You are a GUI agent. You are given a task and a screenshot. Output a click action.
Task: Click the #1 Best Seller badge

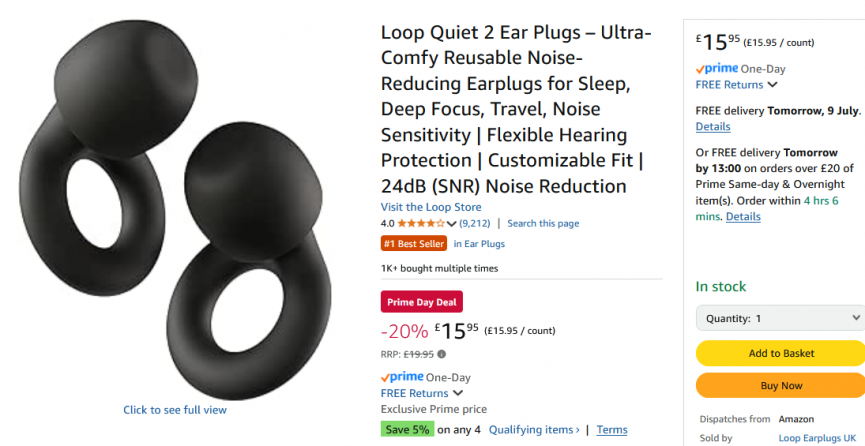pyautogui.click(x=414, y=243)
